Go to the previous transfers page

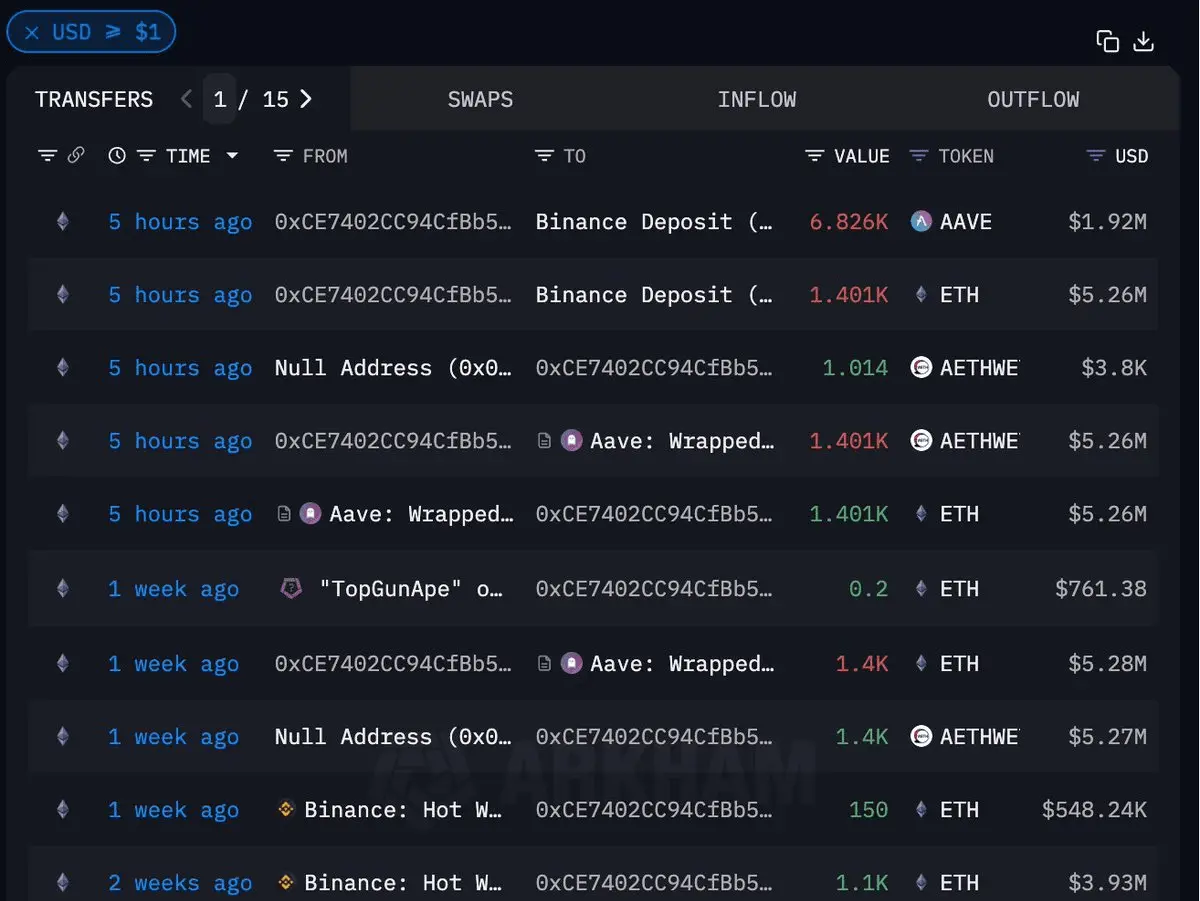click(x=186, y=99)
